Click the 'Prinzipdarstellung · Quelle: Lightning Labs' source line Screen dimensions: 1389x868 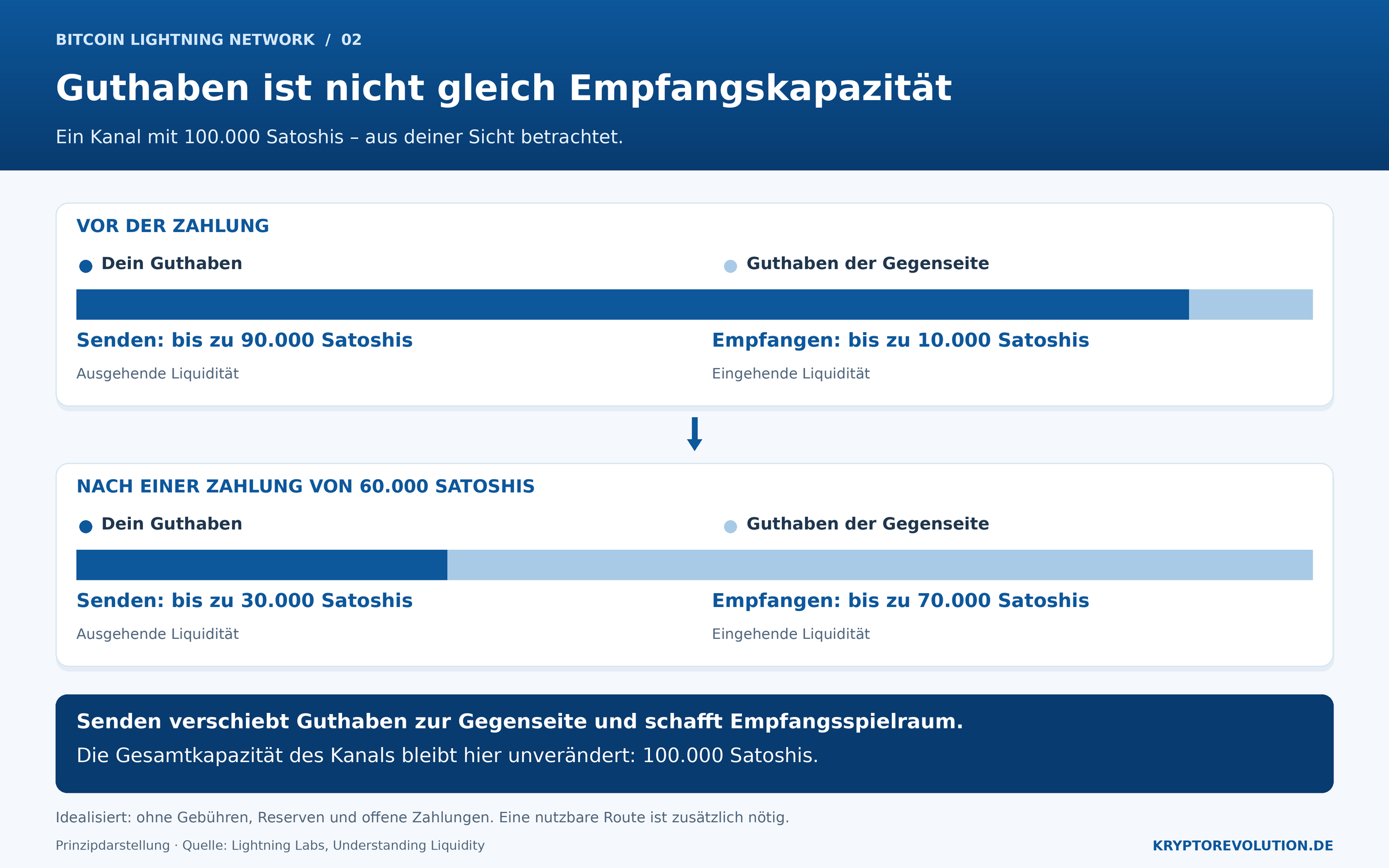(270, 845)
